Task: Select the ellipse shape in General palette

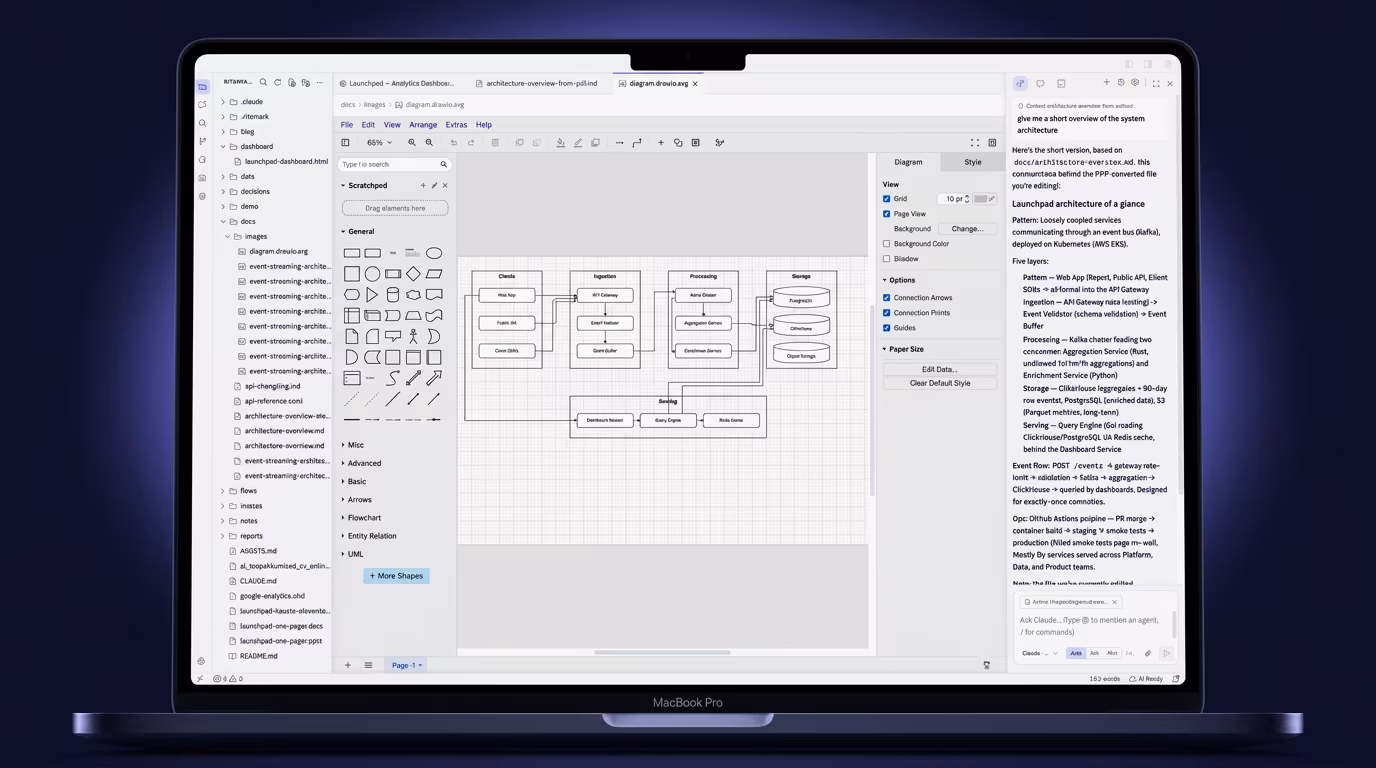Action: (x=434, y=253)
